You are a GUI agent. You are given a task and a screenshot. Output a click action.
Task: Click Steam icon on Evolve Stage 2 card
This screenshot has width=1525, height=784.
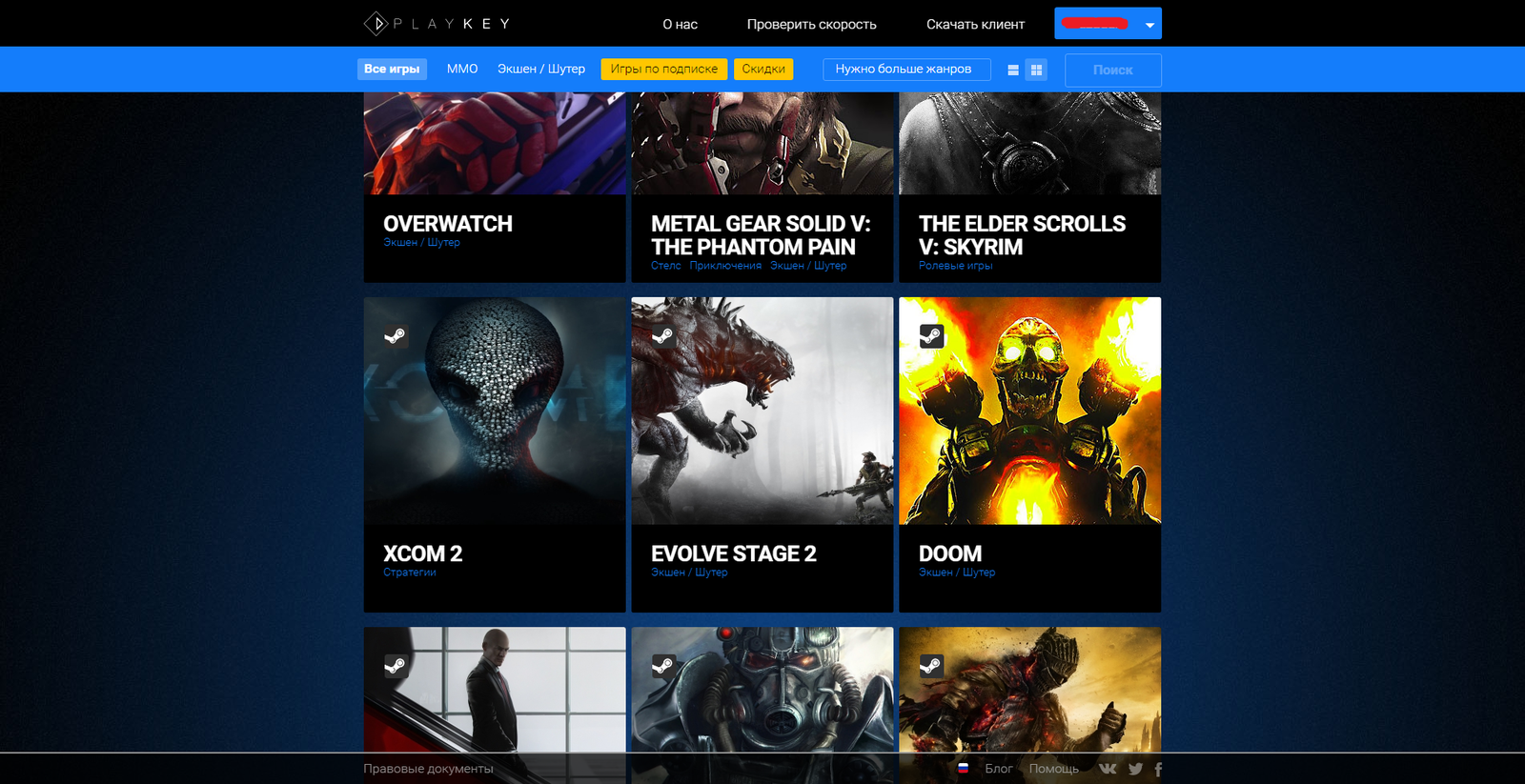click(x=663, y=335)
